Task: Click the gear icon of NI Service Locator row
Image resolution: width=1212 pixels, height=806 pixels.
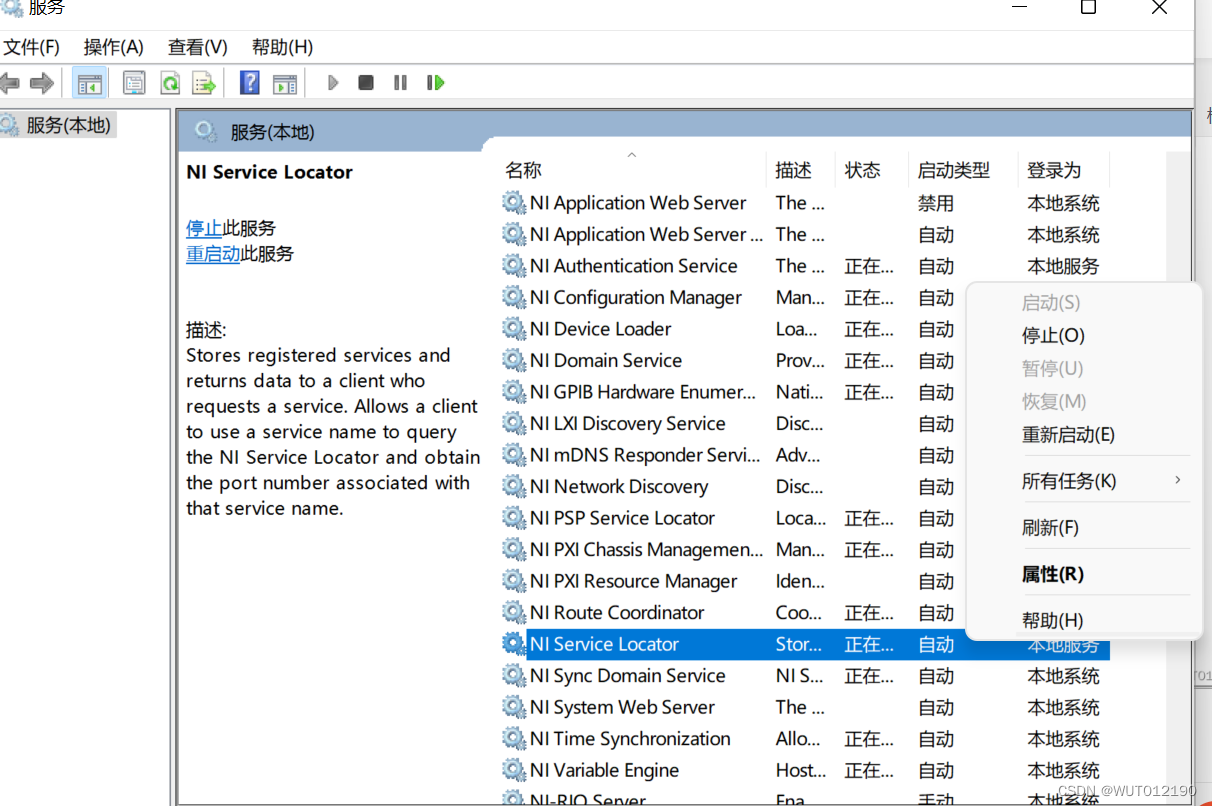Action: (x=514, y=644)
